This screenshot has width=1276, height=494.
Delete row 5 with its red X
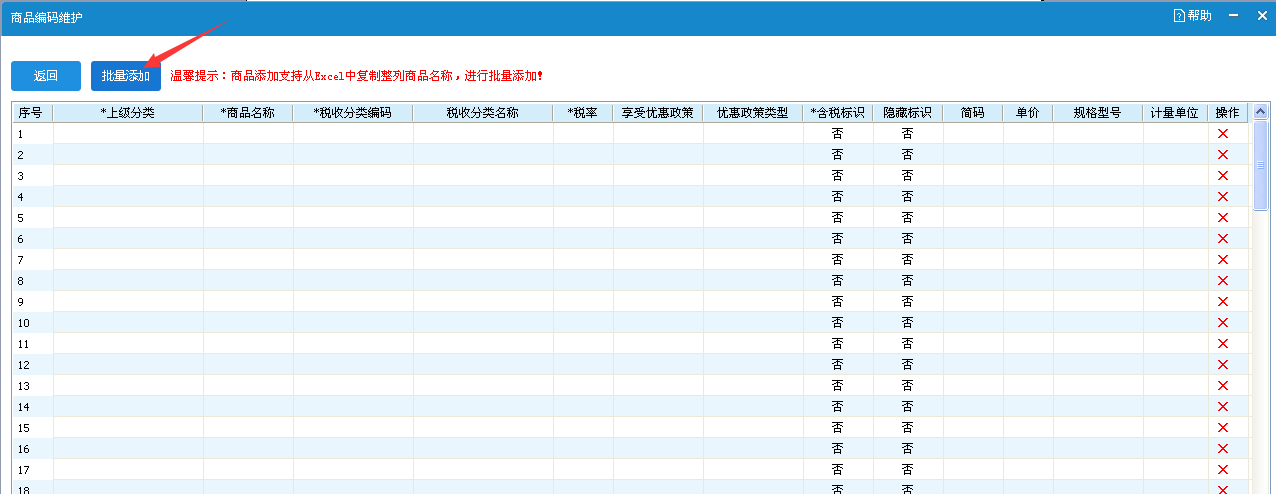point(1222,218)
